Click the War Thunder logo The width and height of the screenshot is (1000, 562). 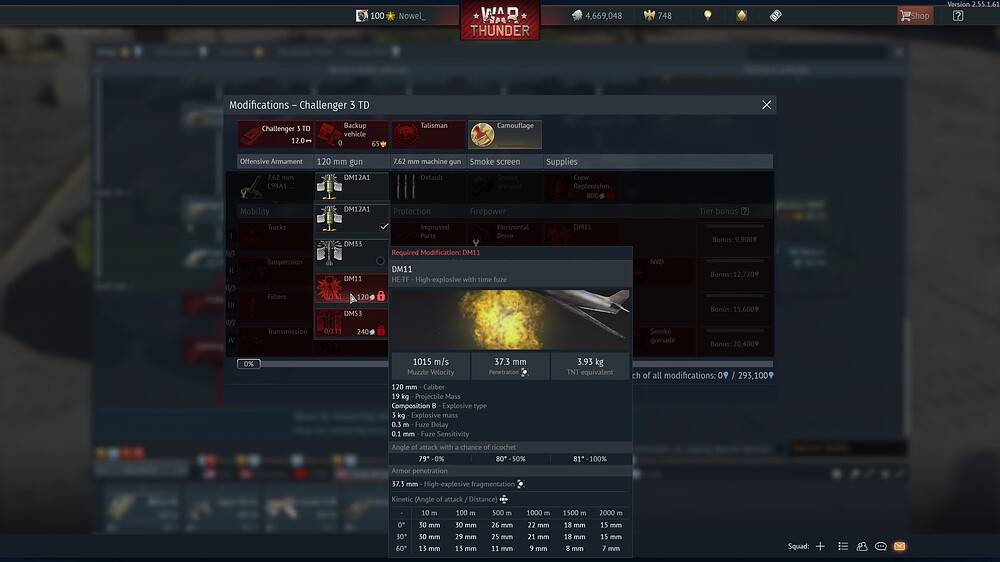pyautogui.click(x=500, y=21)
